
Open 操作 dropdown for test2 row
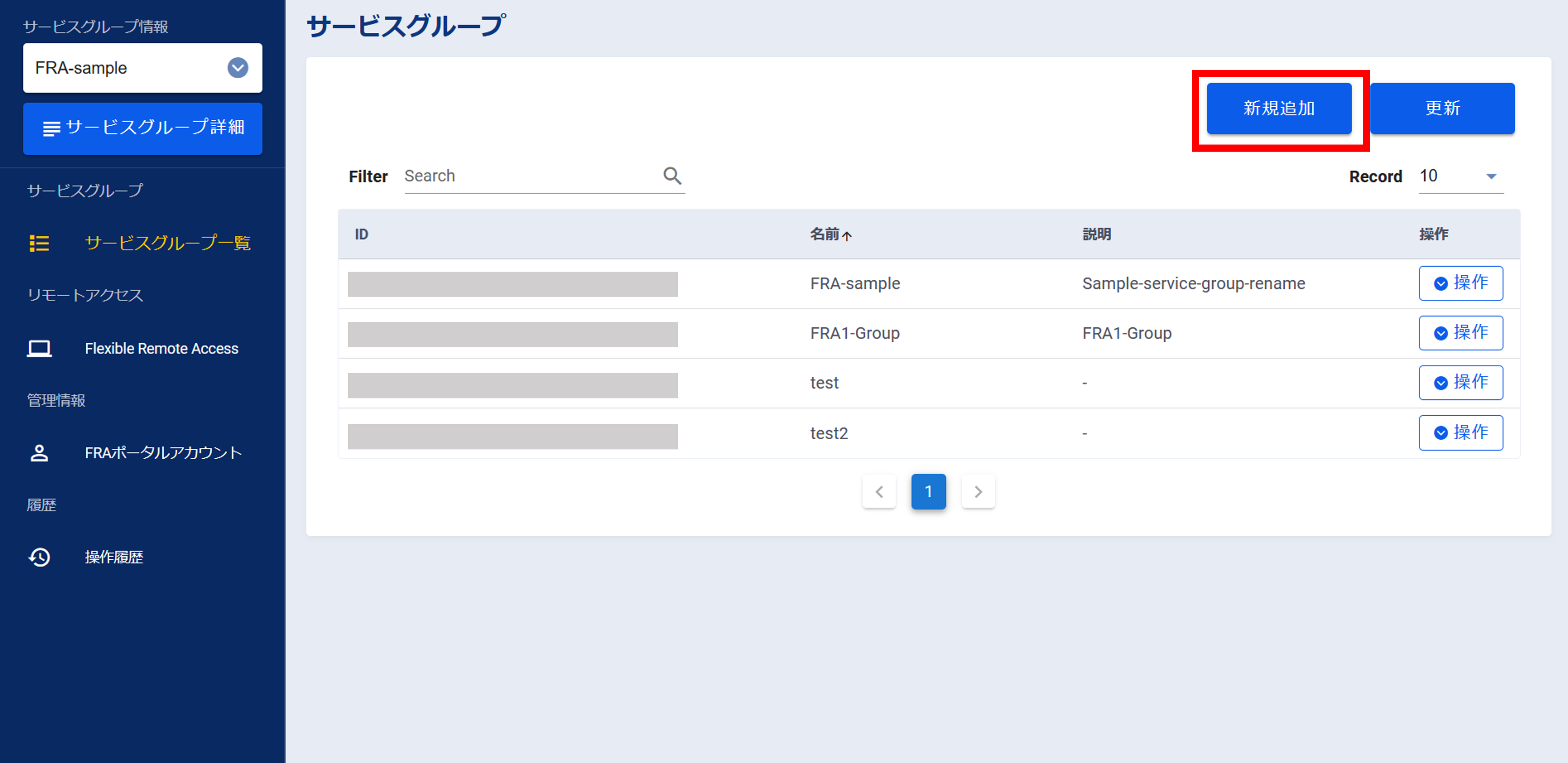pos(1460,433)
